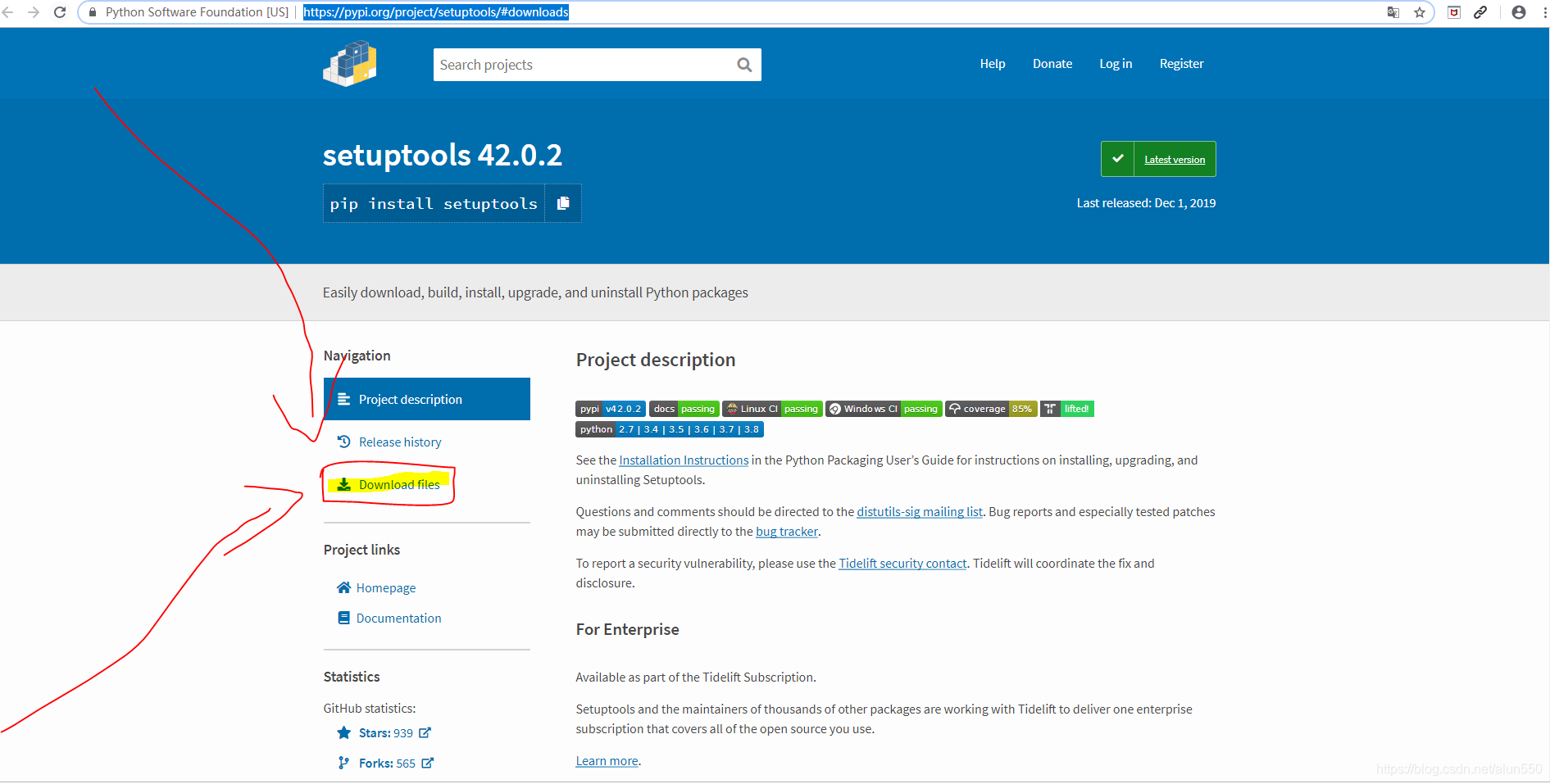
Task: Click the red shield extension icon
Action: 1454,12
